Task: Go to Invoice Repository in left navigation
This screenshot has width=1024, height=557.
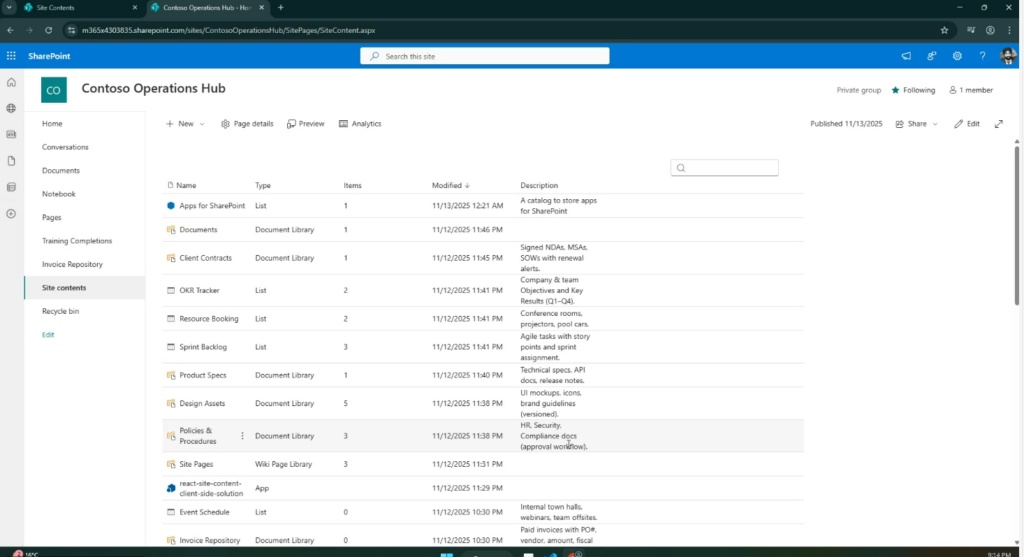Action: point(72,264)
